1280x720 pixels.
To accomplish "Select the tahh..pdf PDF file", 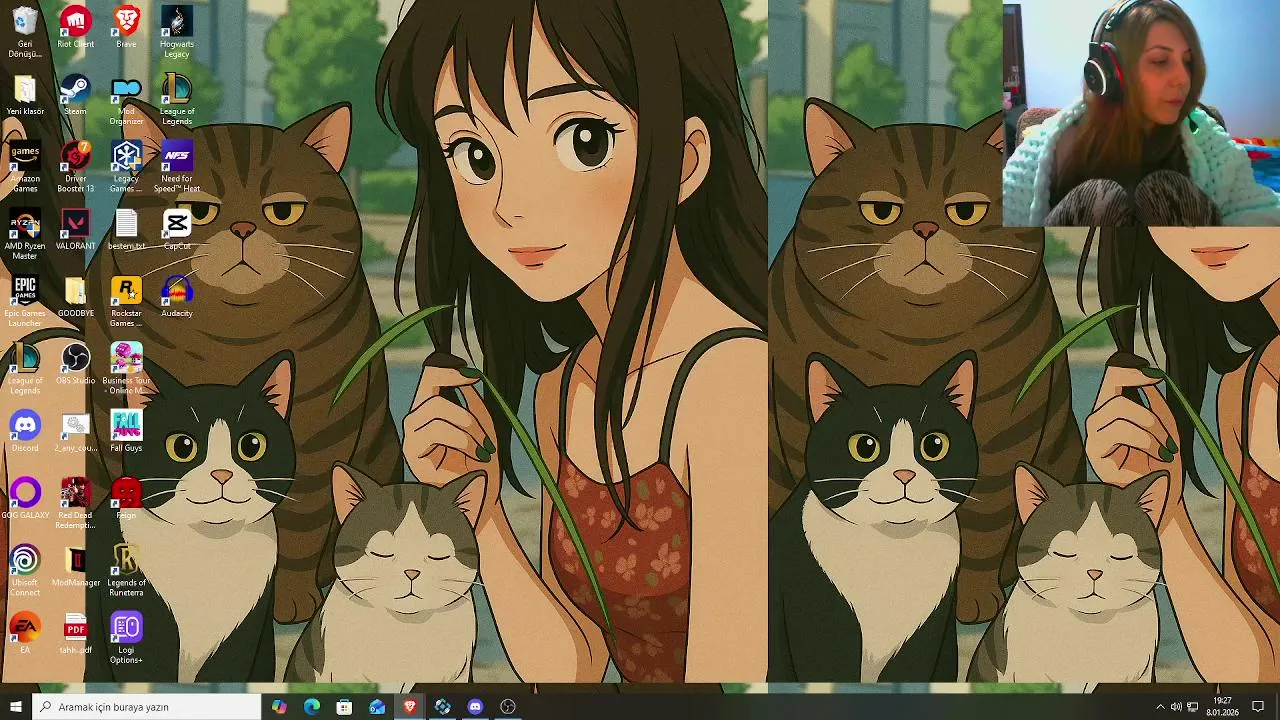I will tap(76, 633).
